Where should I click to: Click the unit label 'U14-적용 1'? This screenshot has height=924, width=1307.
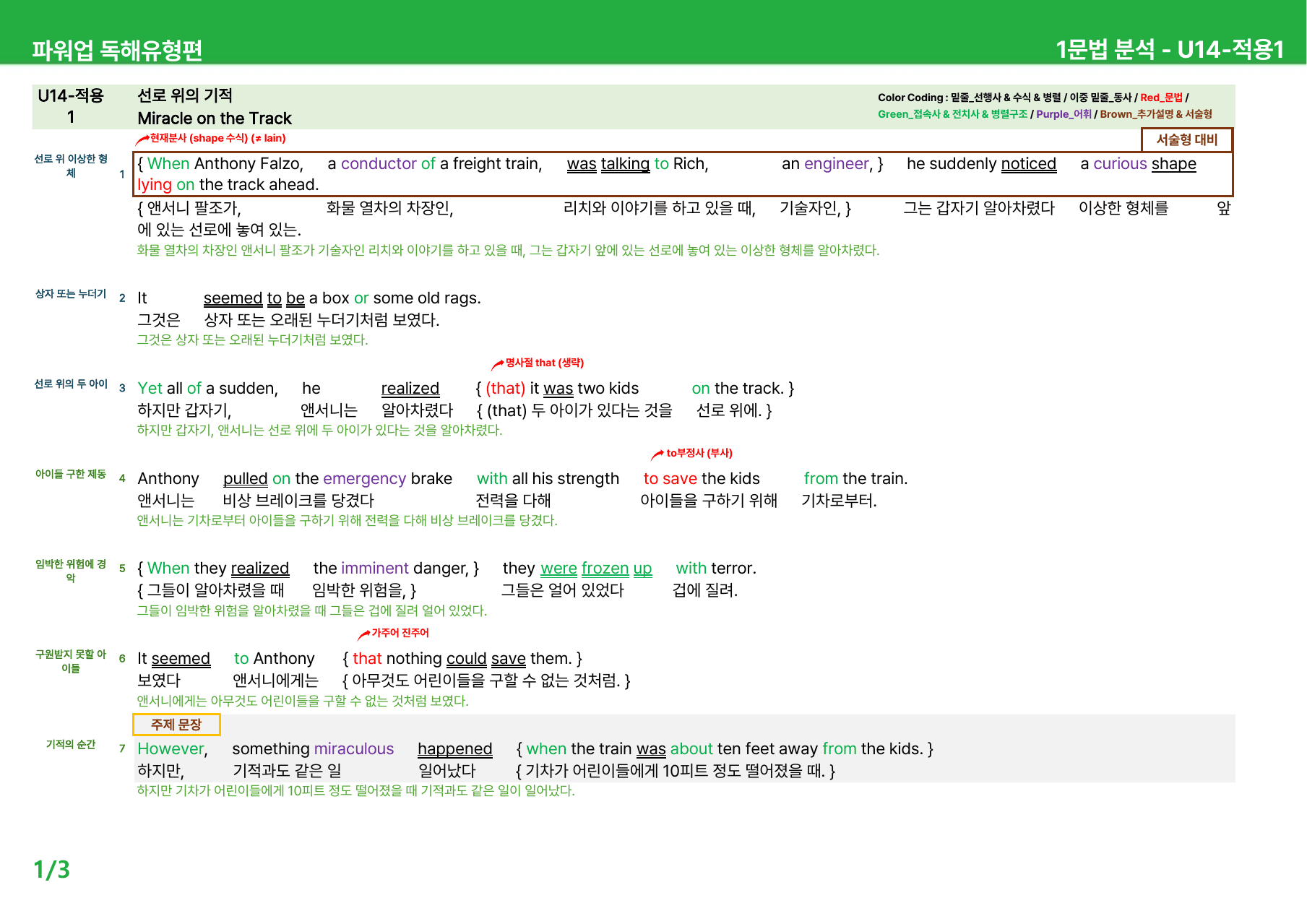coord(71,106)
